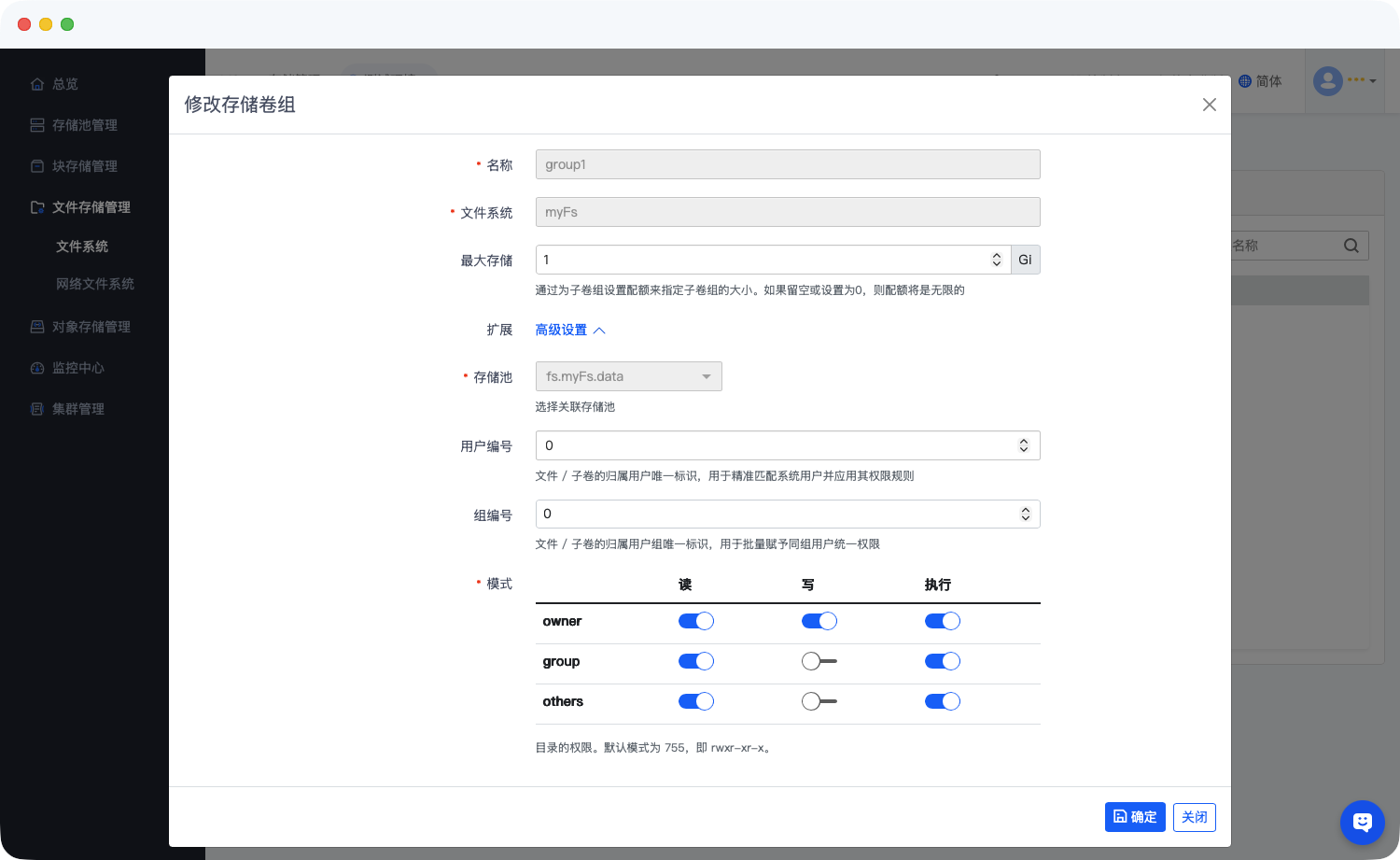Click the 监控中心 sidebar icon

(37, 368)
